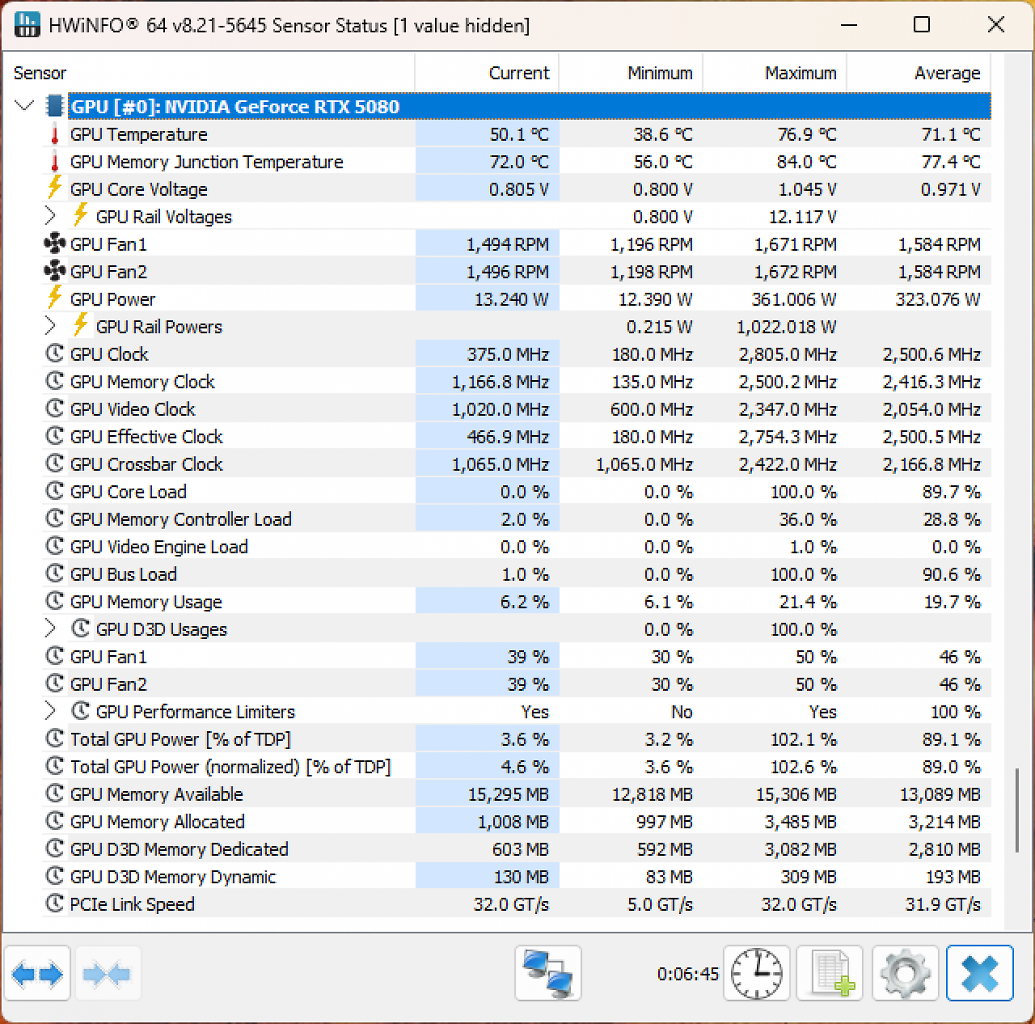Close sensor window using the blue X
Viewport: 1035px width, 1024px height.
click(x=980, y=973)
